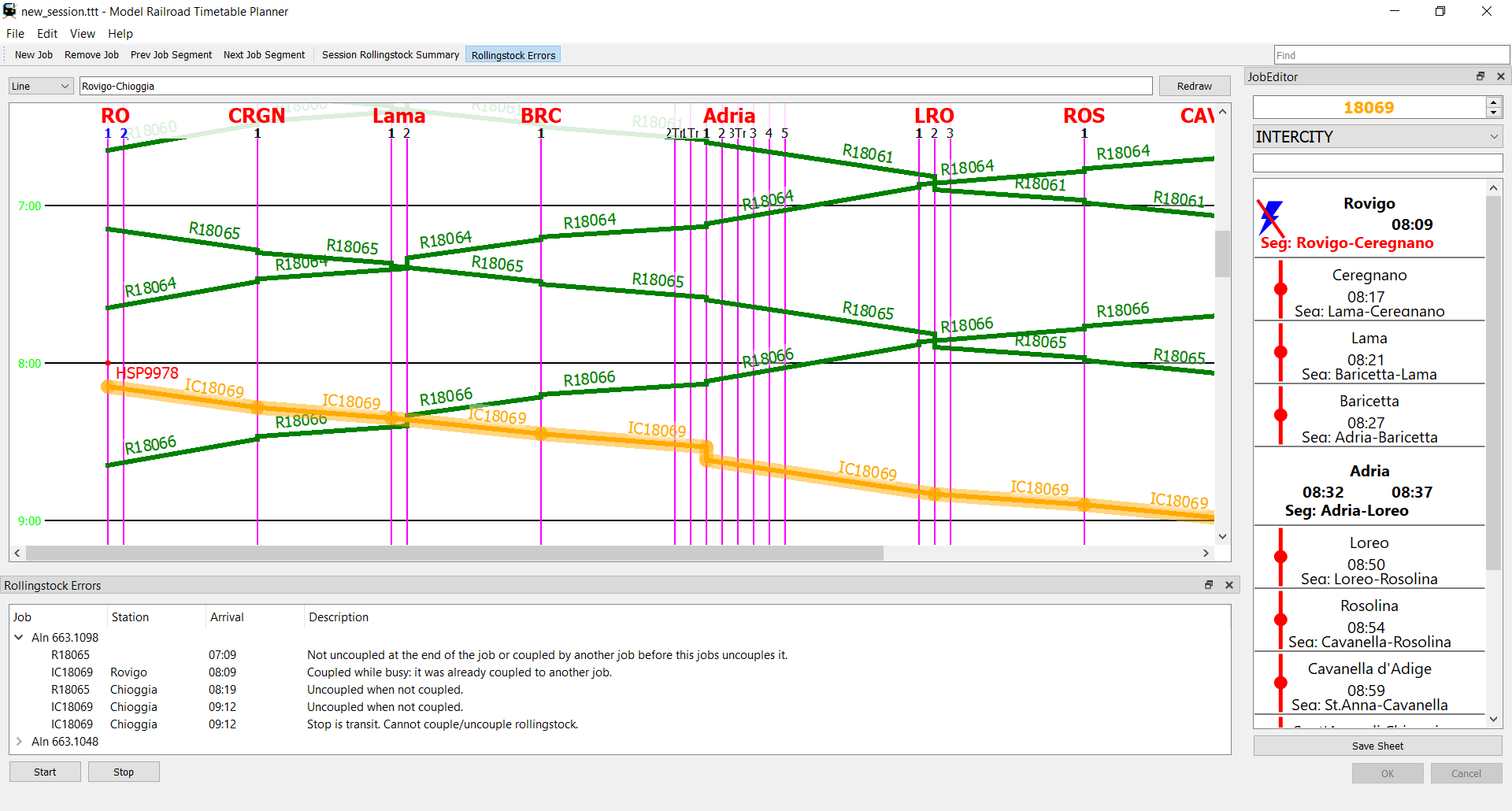Click the Find search field

(x=1392, y=55)
